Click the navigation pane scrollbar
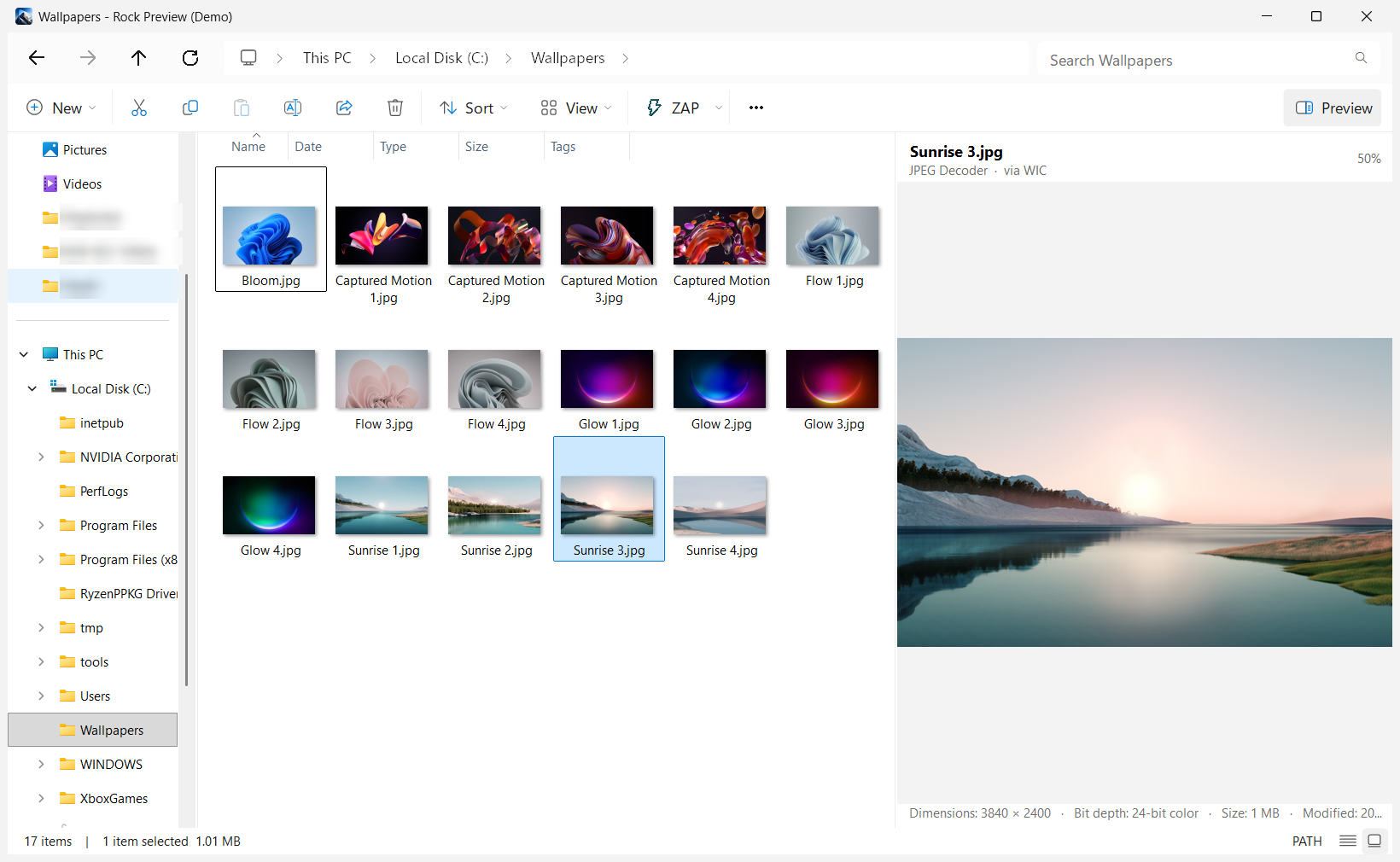1400x862 pixels. point(186,480)
